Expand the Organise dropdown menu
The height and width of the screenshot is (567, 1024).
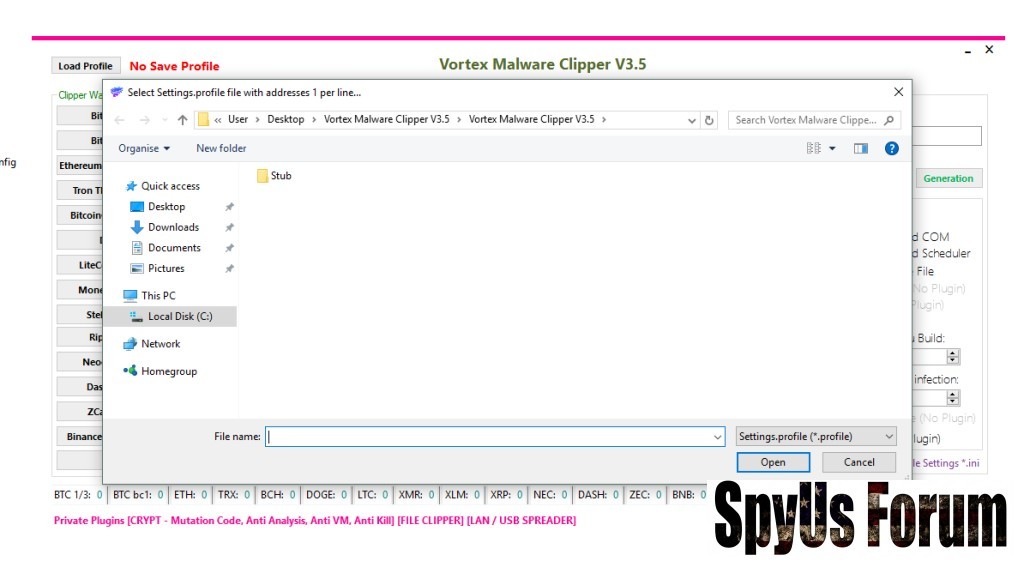[x=144, y=148]
